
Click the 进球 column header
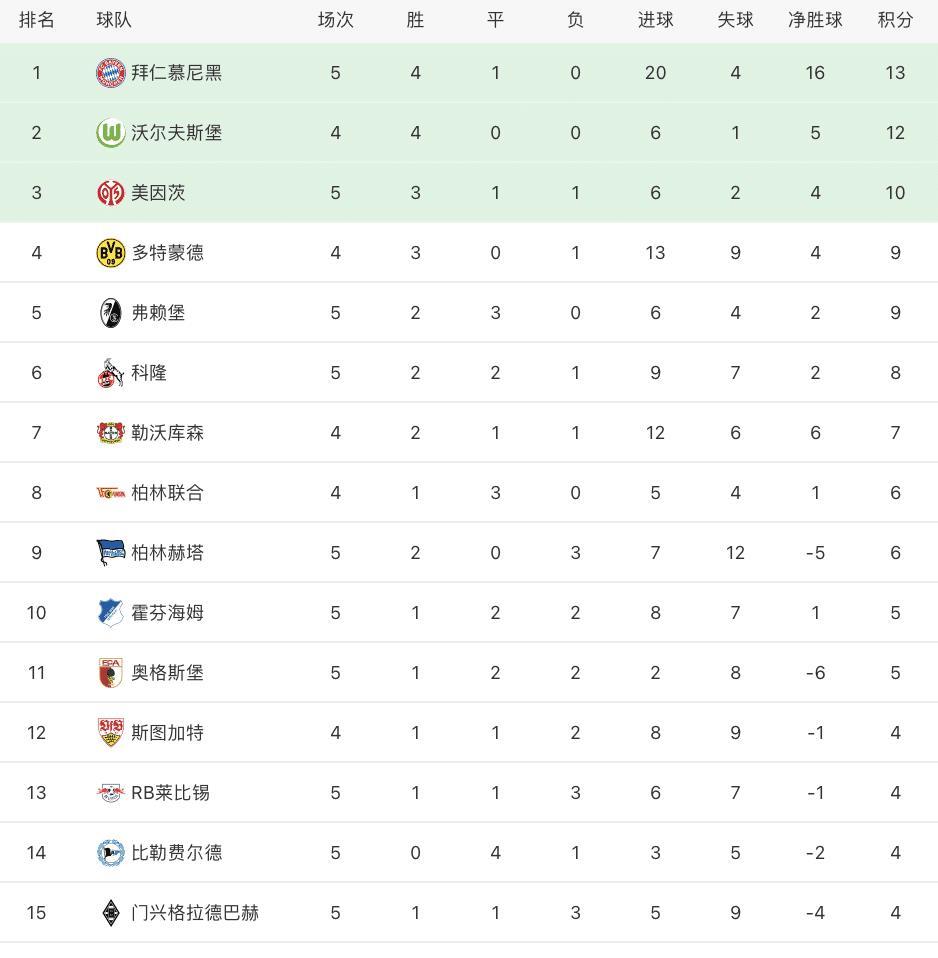click(656, 20)
